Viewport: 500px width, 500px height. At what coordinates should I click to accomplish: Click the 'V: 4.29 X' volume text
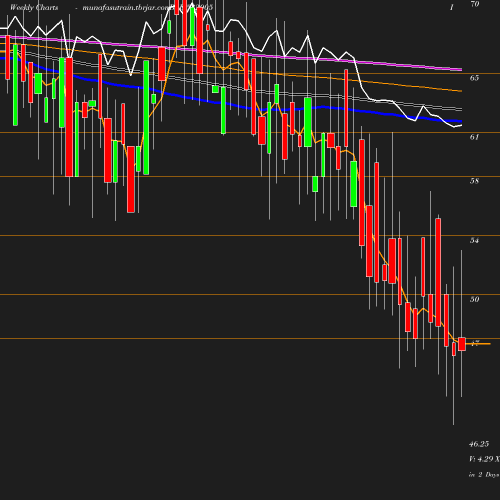click(x=484, y=459)
